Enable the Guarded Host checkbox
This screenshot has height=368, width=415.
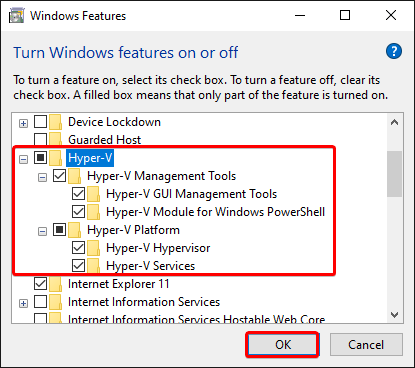[x=40, y=139]
